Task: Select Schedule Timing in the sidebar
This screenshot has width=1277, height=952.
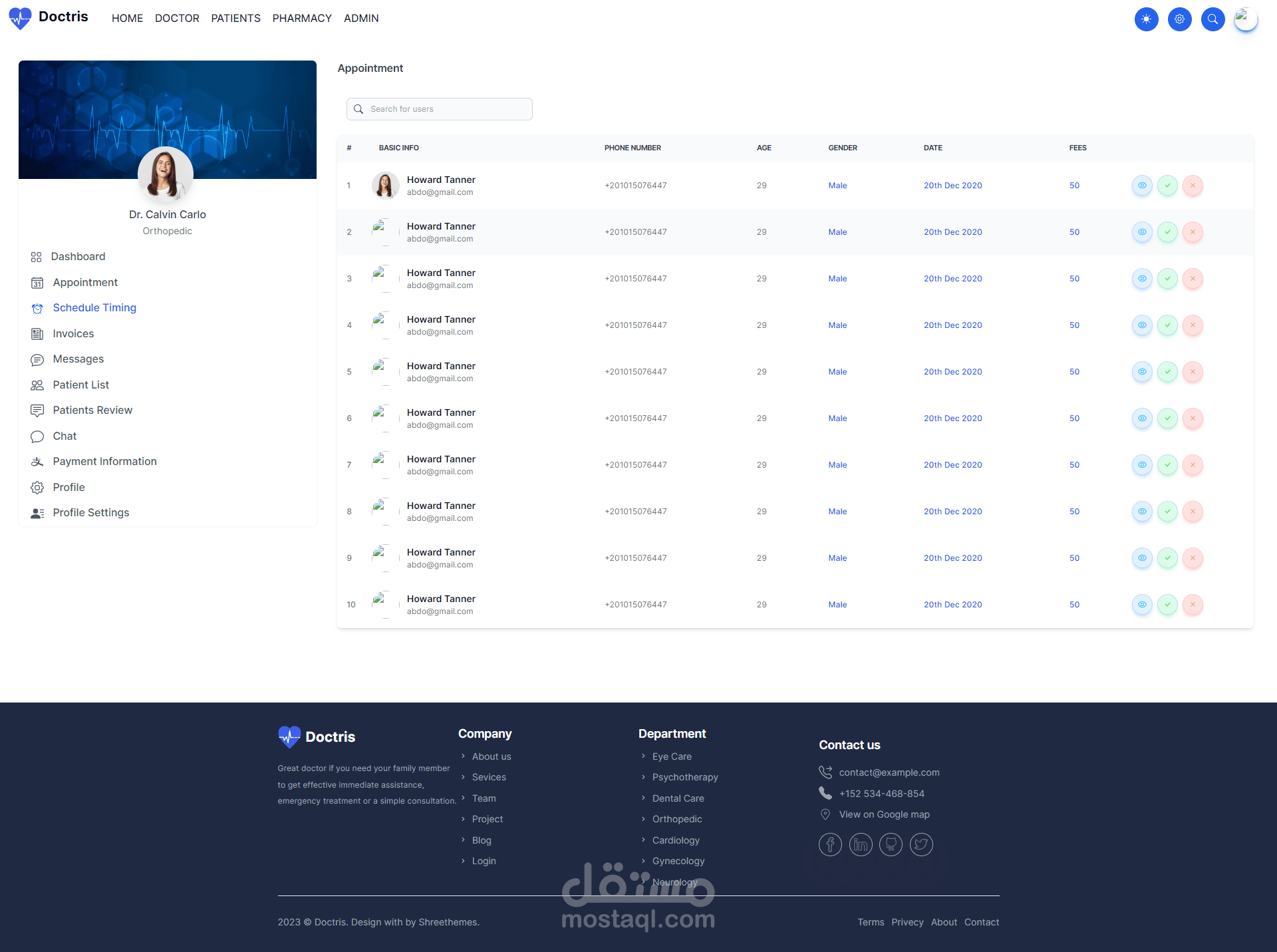Action: pyautogui.click(x=94, y=307)
